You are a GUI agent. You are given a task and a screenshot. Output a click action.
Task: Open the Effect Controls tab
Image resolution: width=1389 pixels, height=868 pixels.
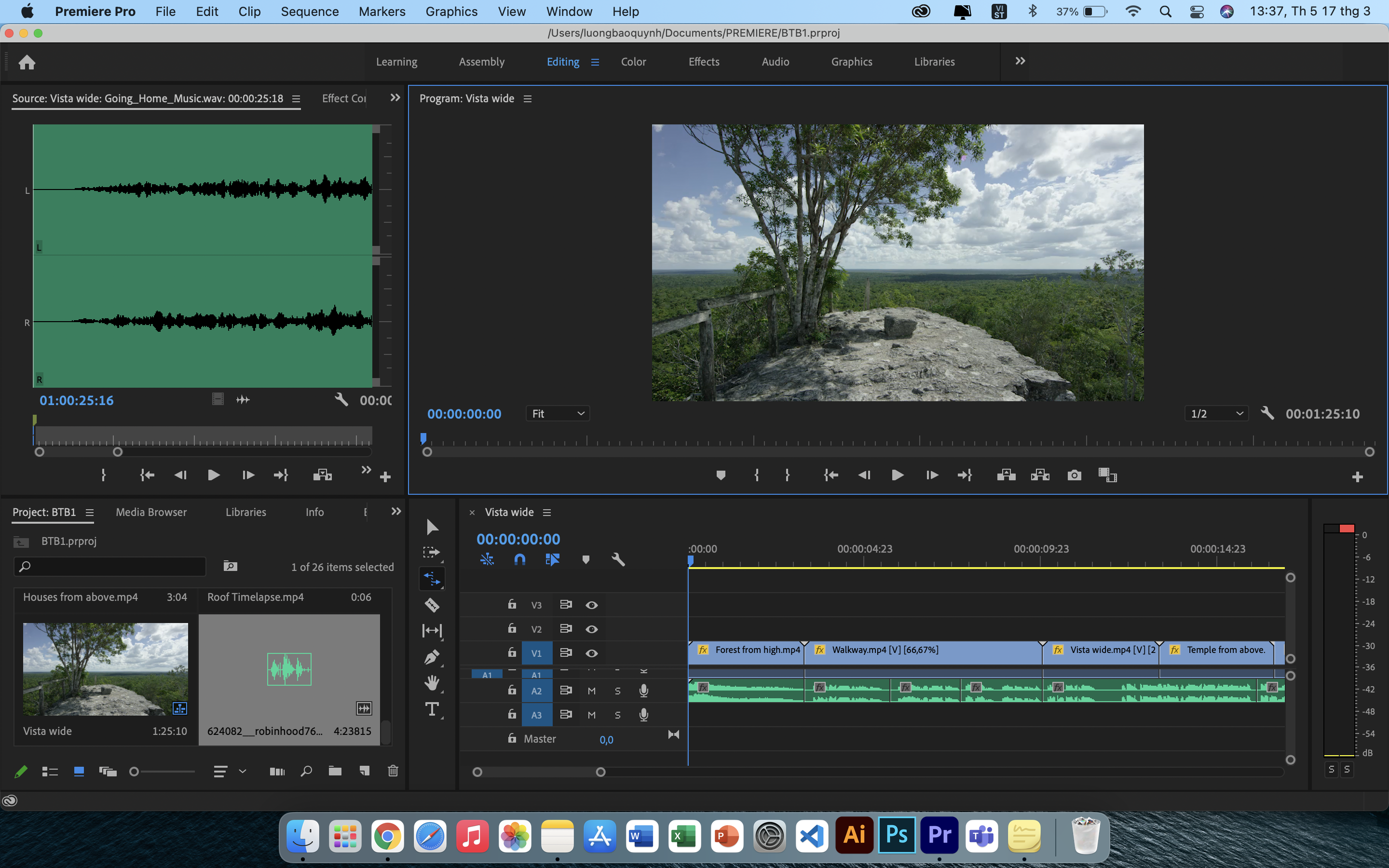point(344,99)
